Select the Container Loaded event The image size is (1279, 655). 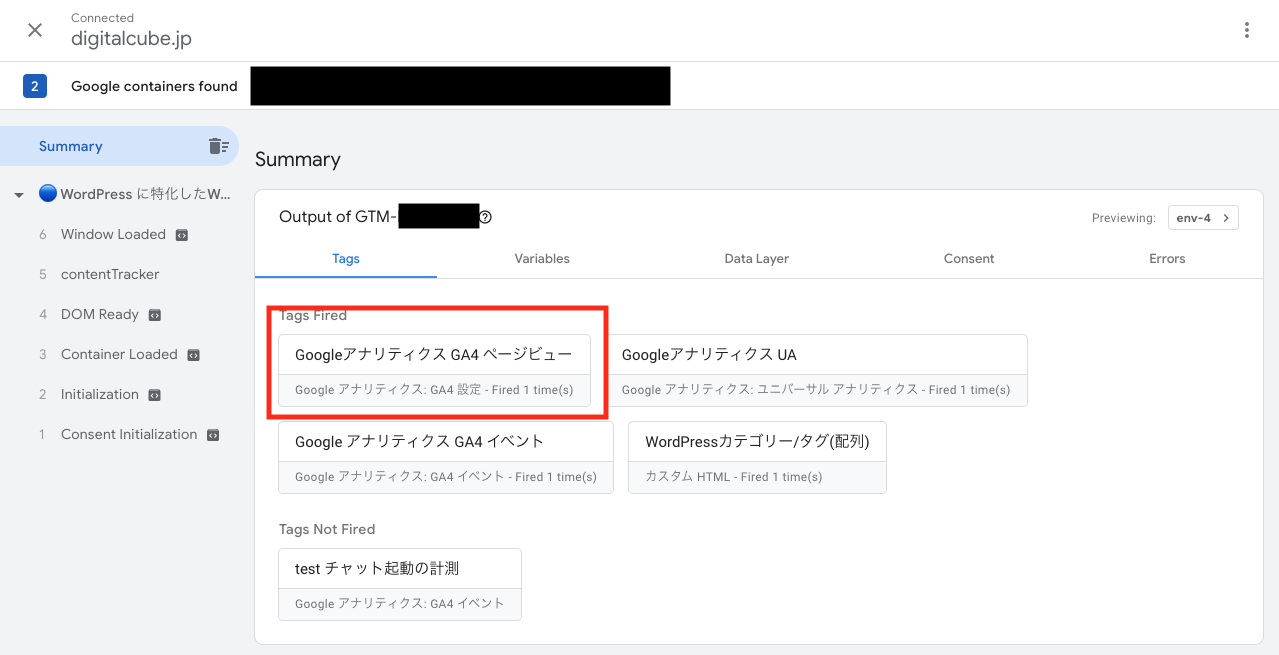click(x=119, y=354)
